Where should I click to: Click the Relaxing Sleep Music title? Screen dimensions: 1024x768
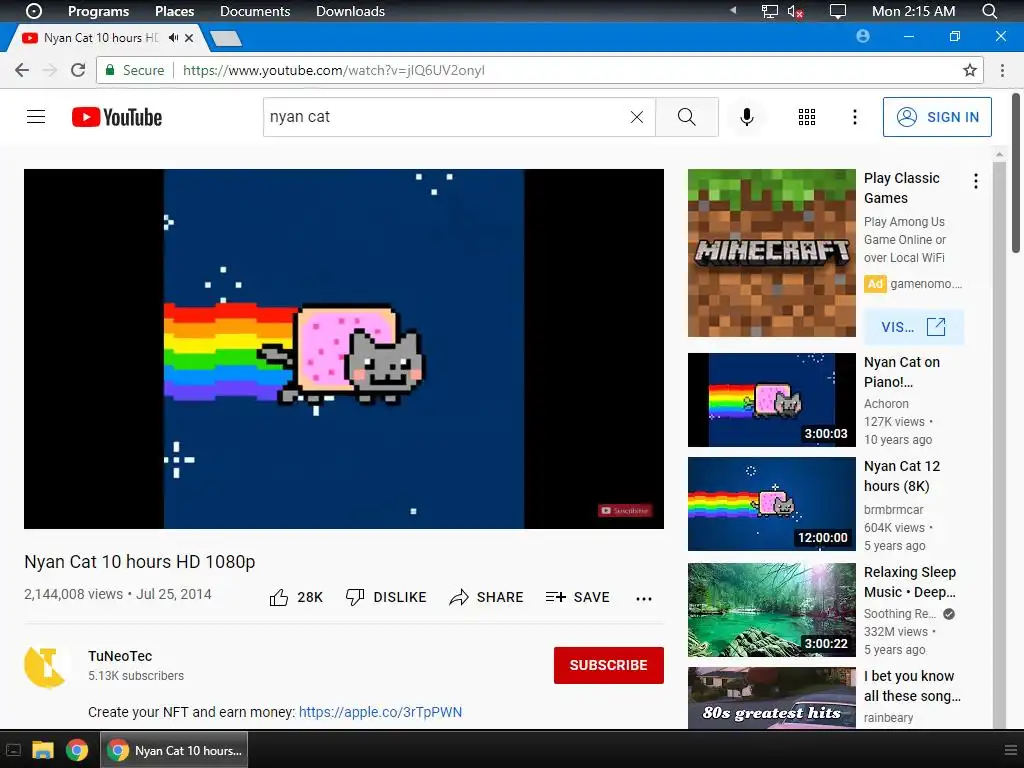click(x=910, y=582)
